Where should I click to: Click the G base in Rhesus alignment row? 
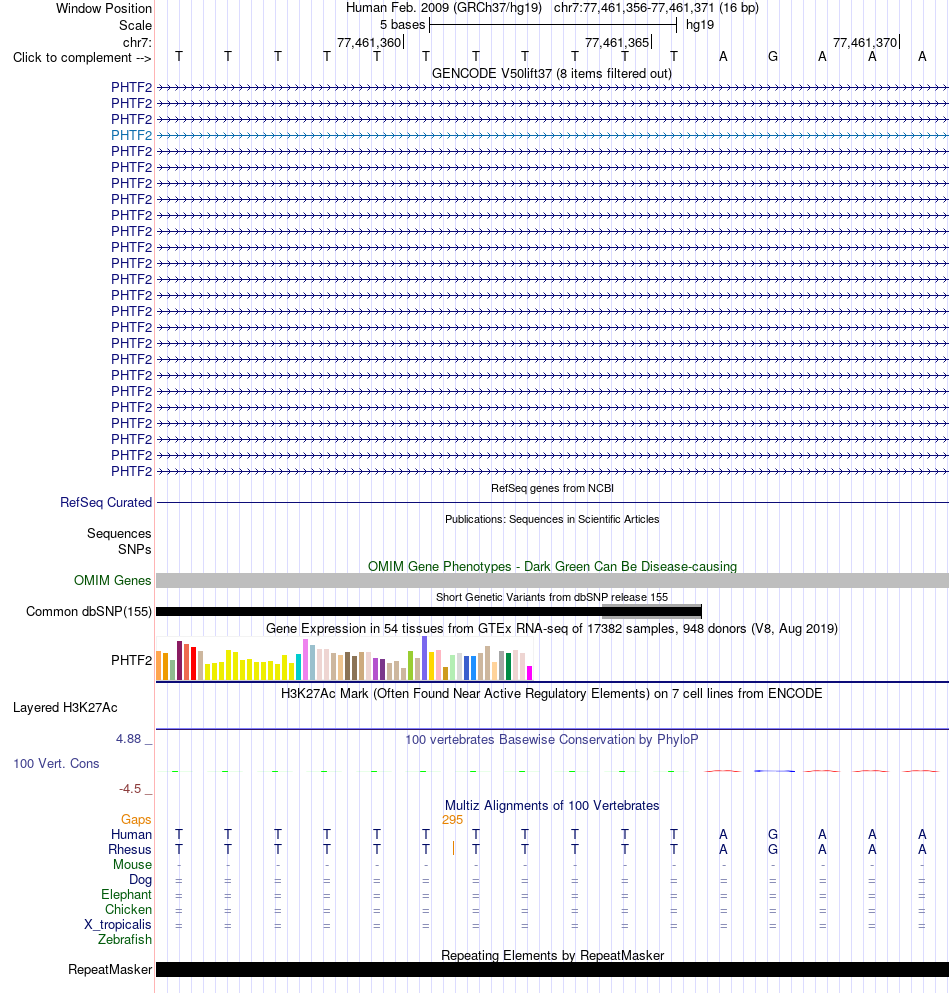[x=773, y=849]
